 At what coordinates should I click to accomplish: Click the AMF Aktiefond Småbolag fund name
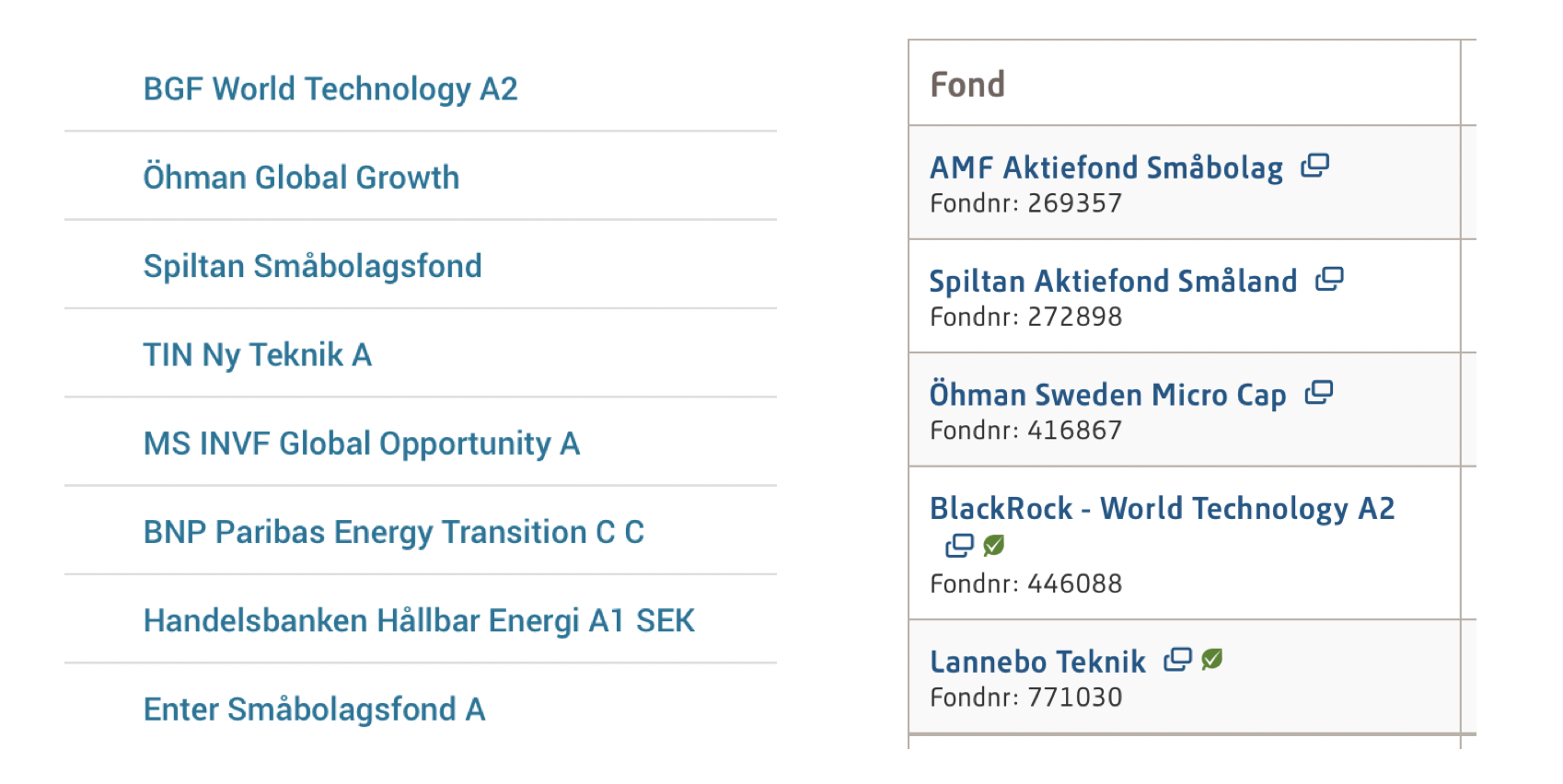(x=1106, y=167)
